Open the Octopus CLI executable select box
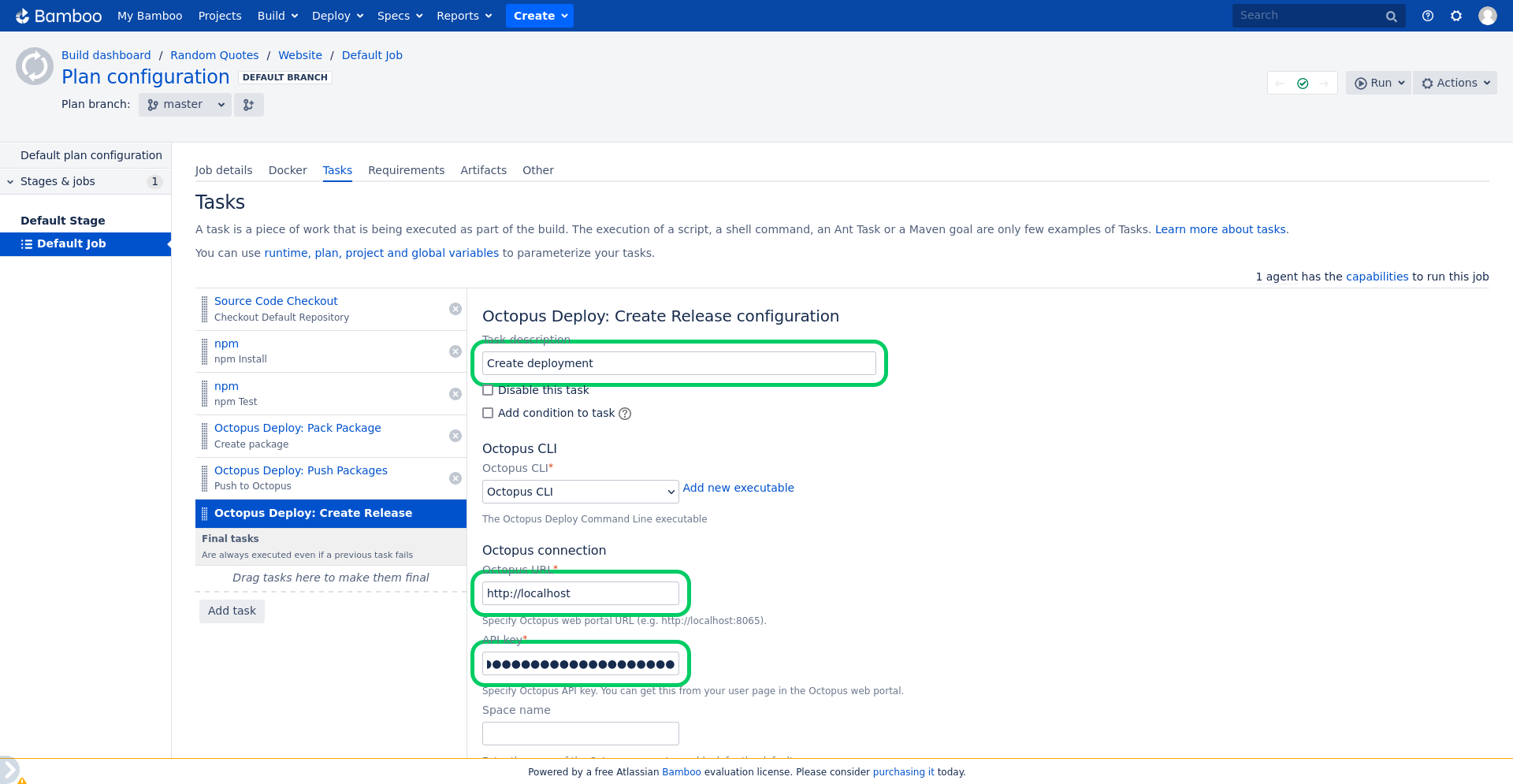Image resolution: width=1513 pixels, height=784 pixels. pyautogui.click(x=581, y=492)
